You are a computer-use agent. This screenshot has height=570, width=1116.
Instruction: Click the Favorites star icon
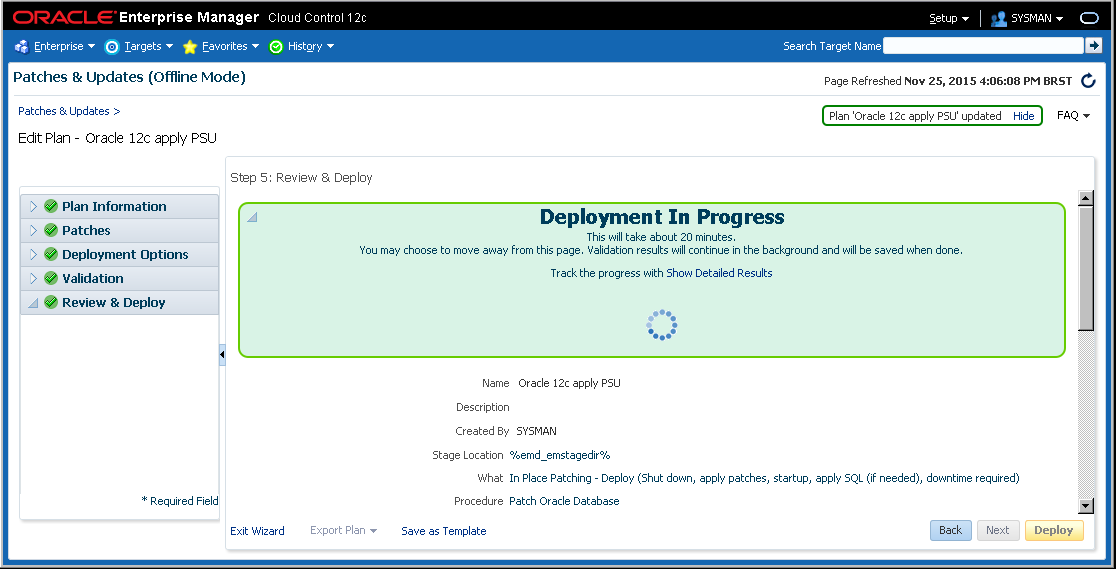click(x=190, y=46)
